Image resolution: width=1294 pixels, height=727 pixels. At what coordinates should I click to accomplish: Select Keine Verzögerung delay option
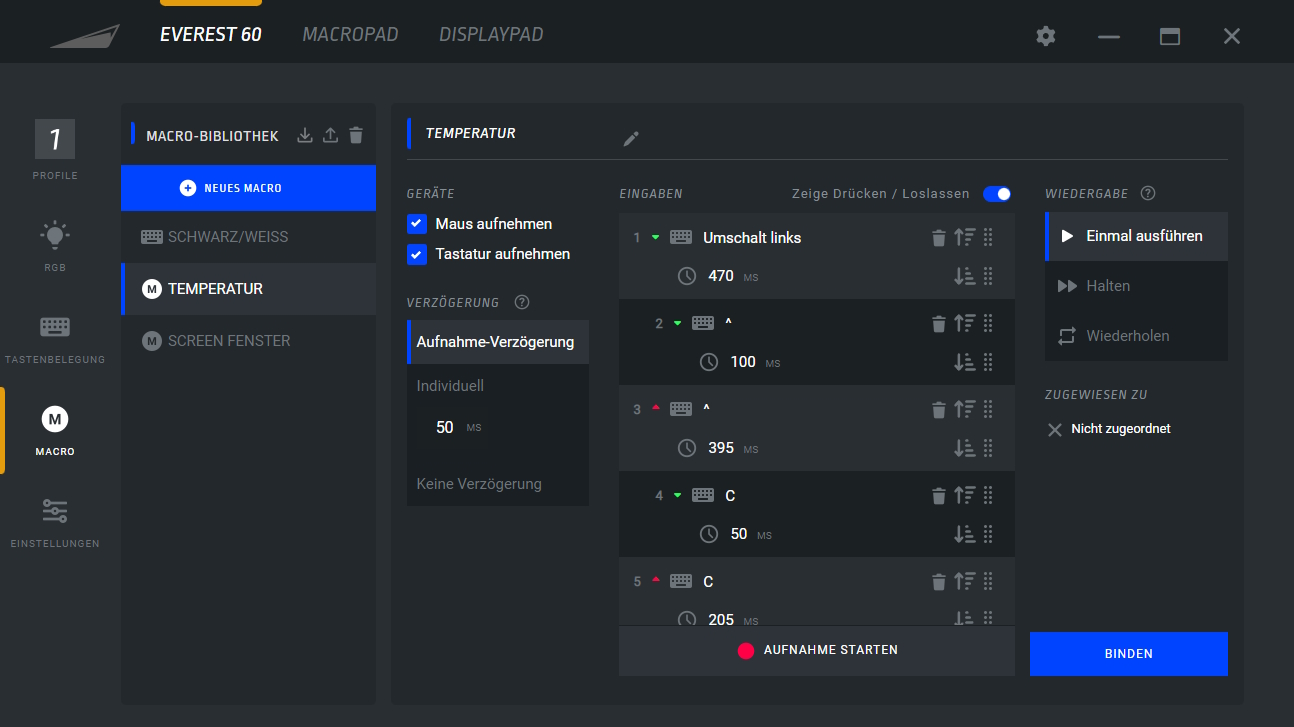tap(479, 484)
